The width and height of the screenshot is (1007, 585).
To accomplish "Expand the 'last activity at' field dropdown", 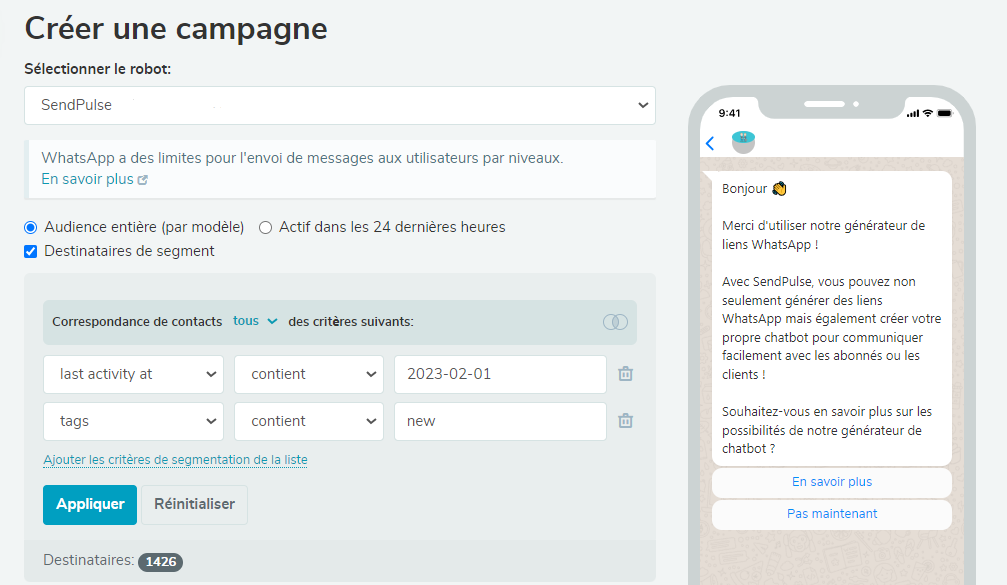I will tap(133, 373).
